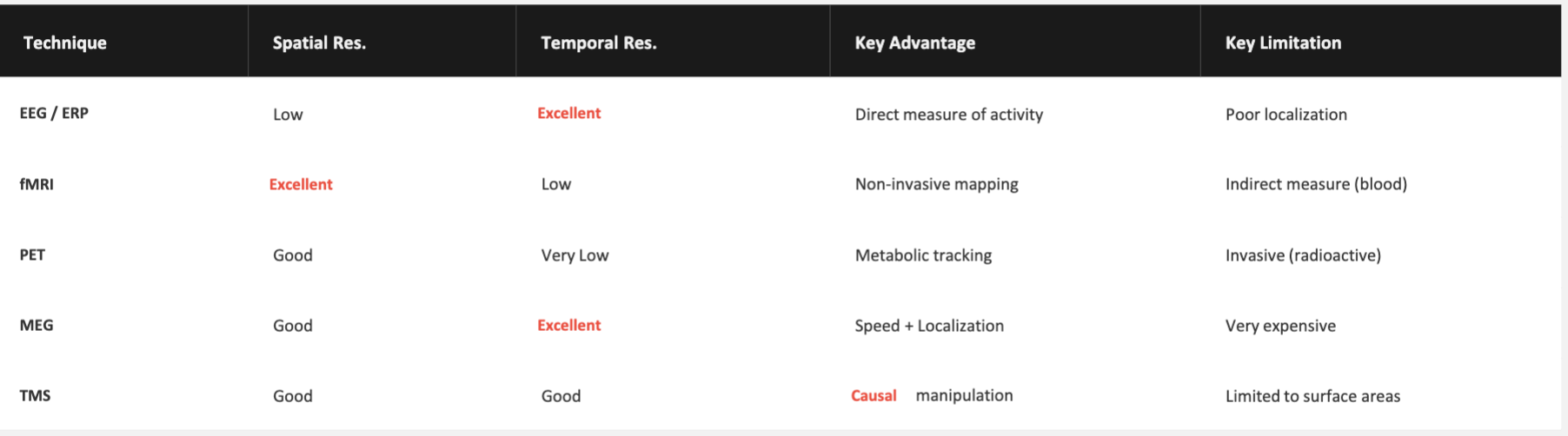Click Limited to surface areas cell
The image size is (1568, 436).
[1312, 396]
